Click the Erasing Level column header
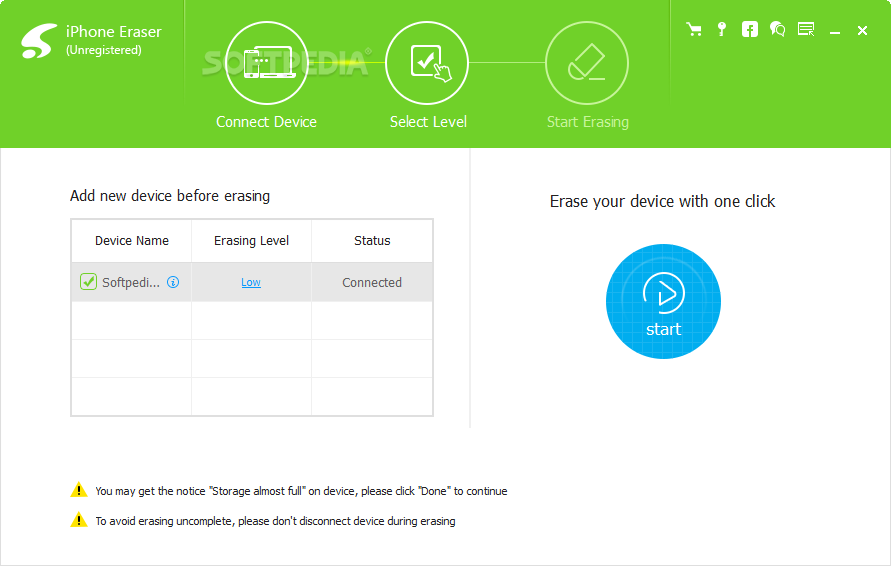The width and height of the screenshot is (891, 566). pyautogui.click(x=251, y=241)
